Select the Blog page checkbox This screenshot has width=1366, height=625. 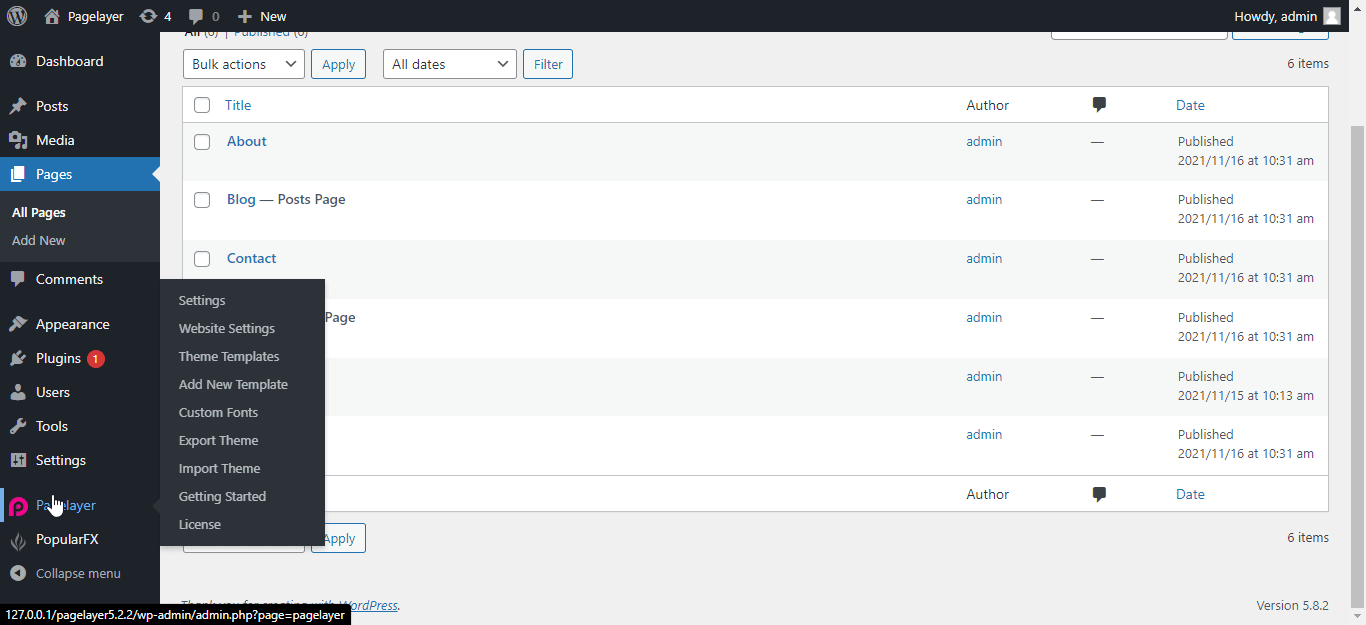[x=202, y=200]
